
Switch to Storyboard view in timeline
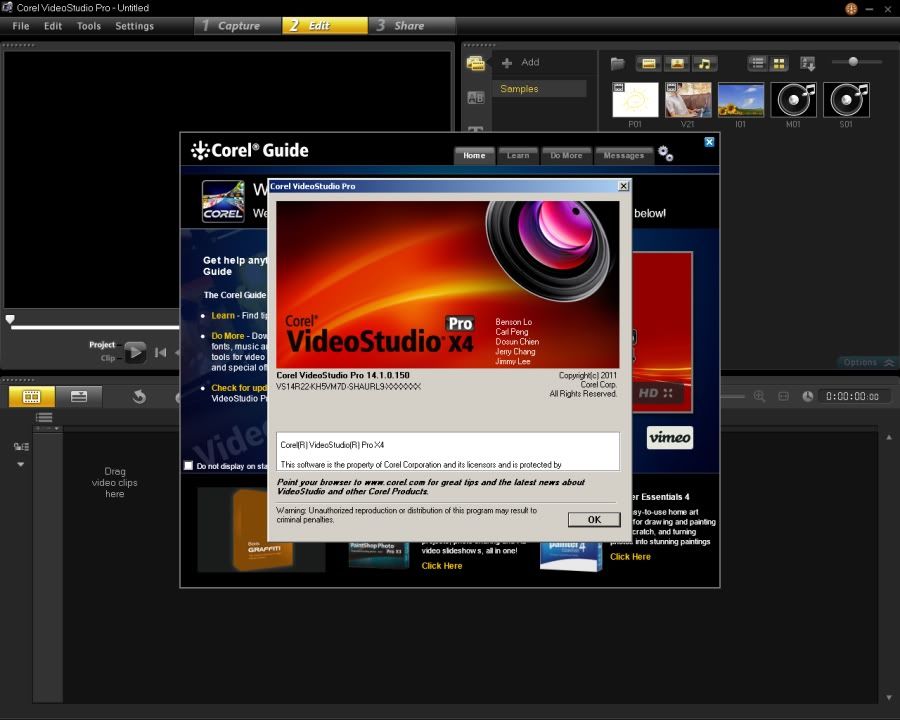pyautogui.click(x=31, y=396)
